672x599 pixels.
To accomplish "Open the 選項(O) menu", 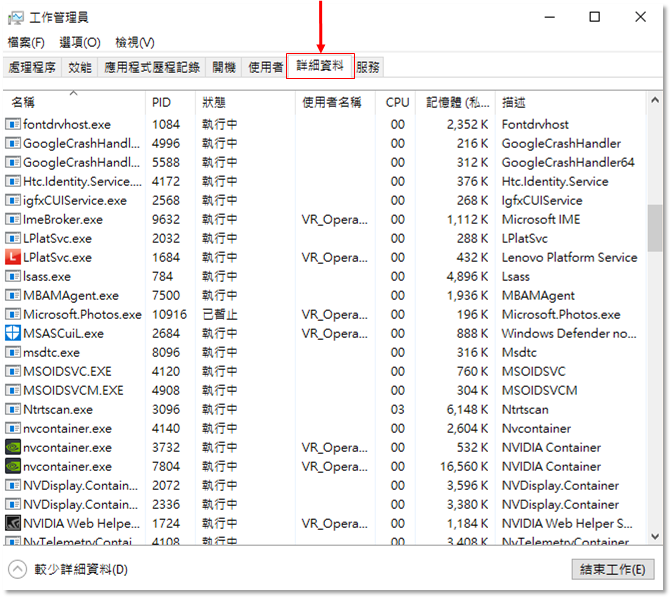I will [80, 42].
